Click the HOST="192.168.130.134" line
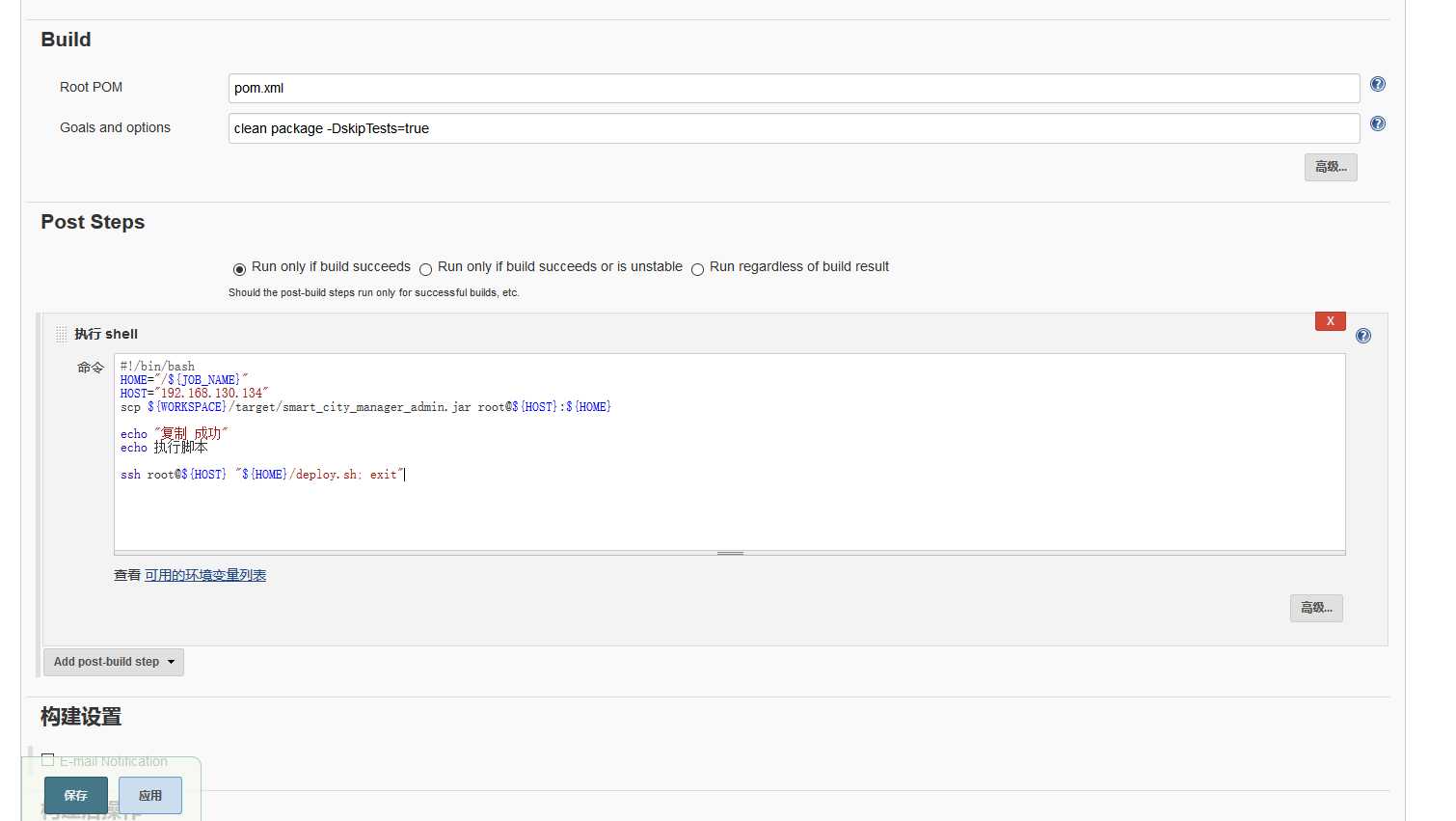Image resolution: width=1456 pixels, height=821 pixels. (x=194, y=394)
